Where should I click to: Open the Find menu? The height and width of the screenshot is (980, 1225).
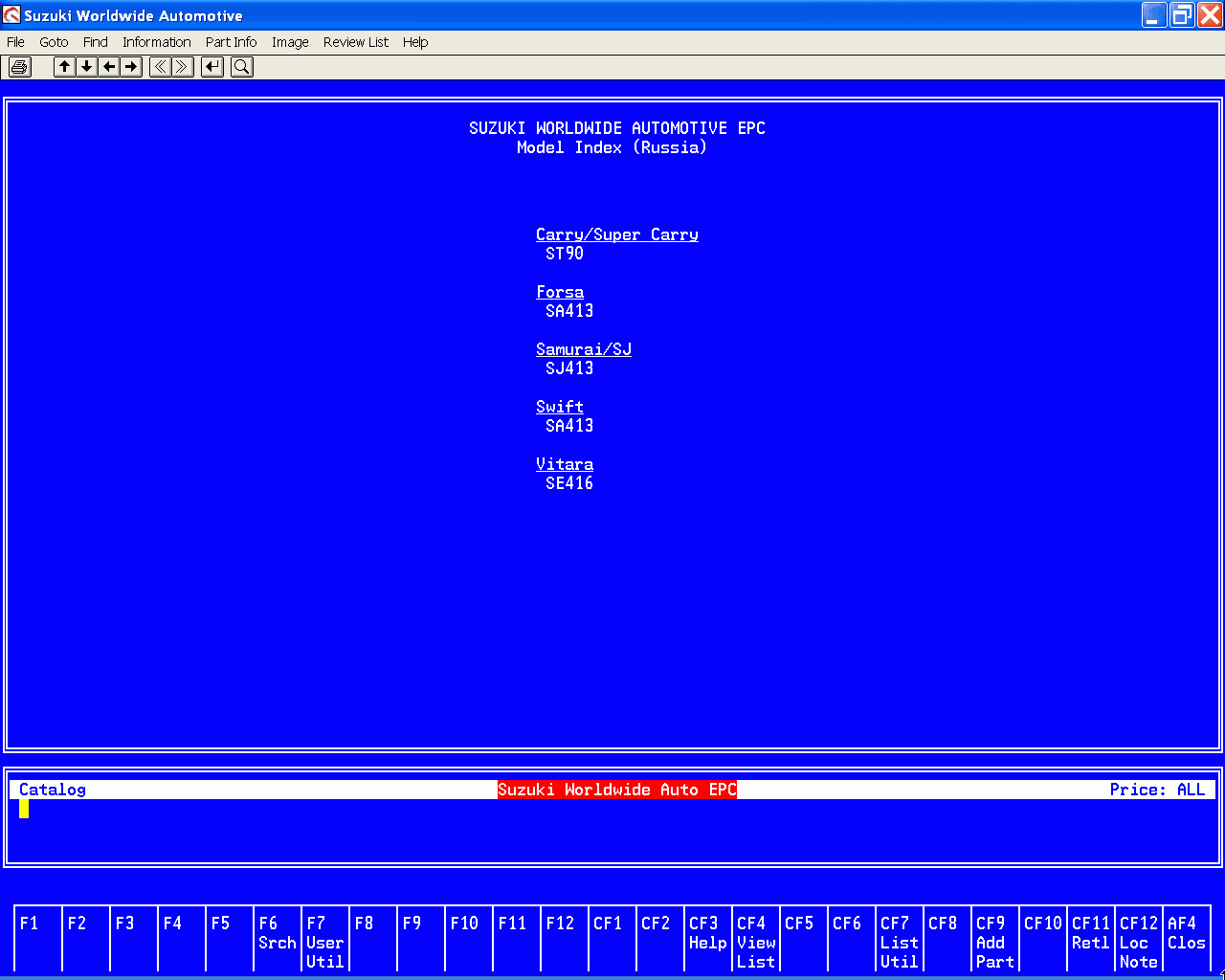tap(96, 42)
